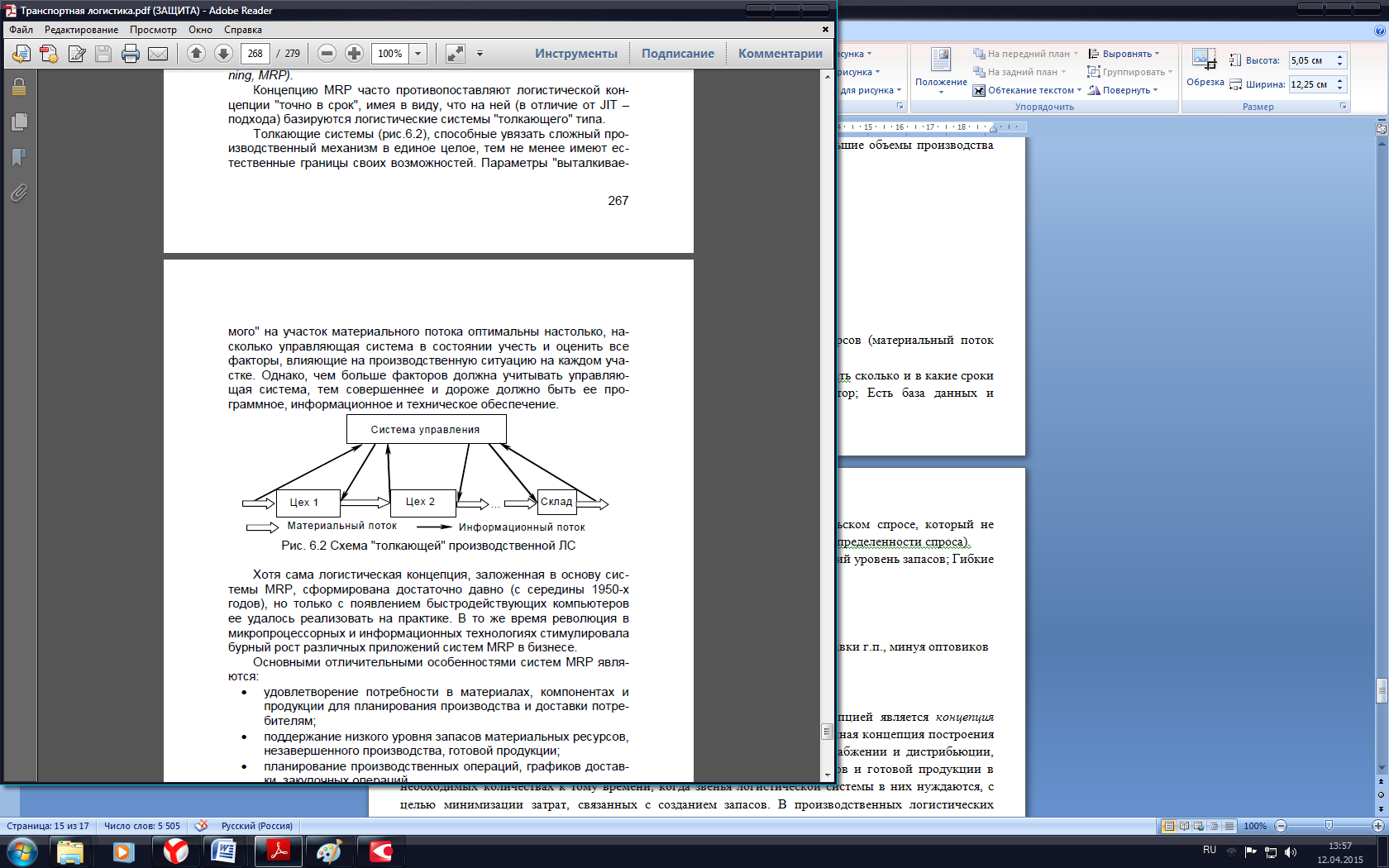Viewport: 1389px width, 868px height.
Task: Open the bookmarks panel in Reader sidebar
Action: pyautogui.click(x=19, y=157)
